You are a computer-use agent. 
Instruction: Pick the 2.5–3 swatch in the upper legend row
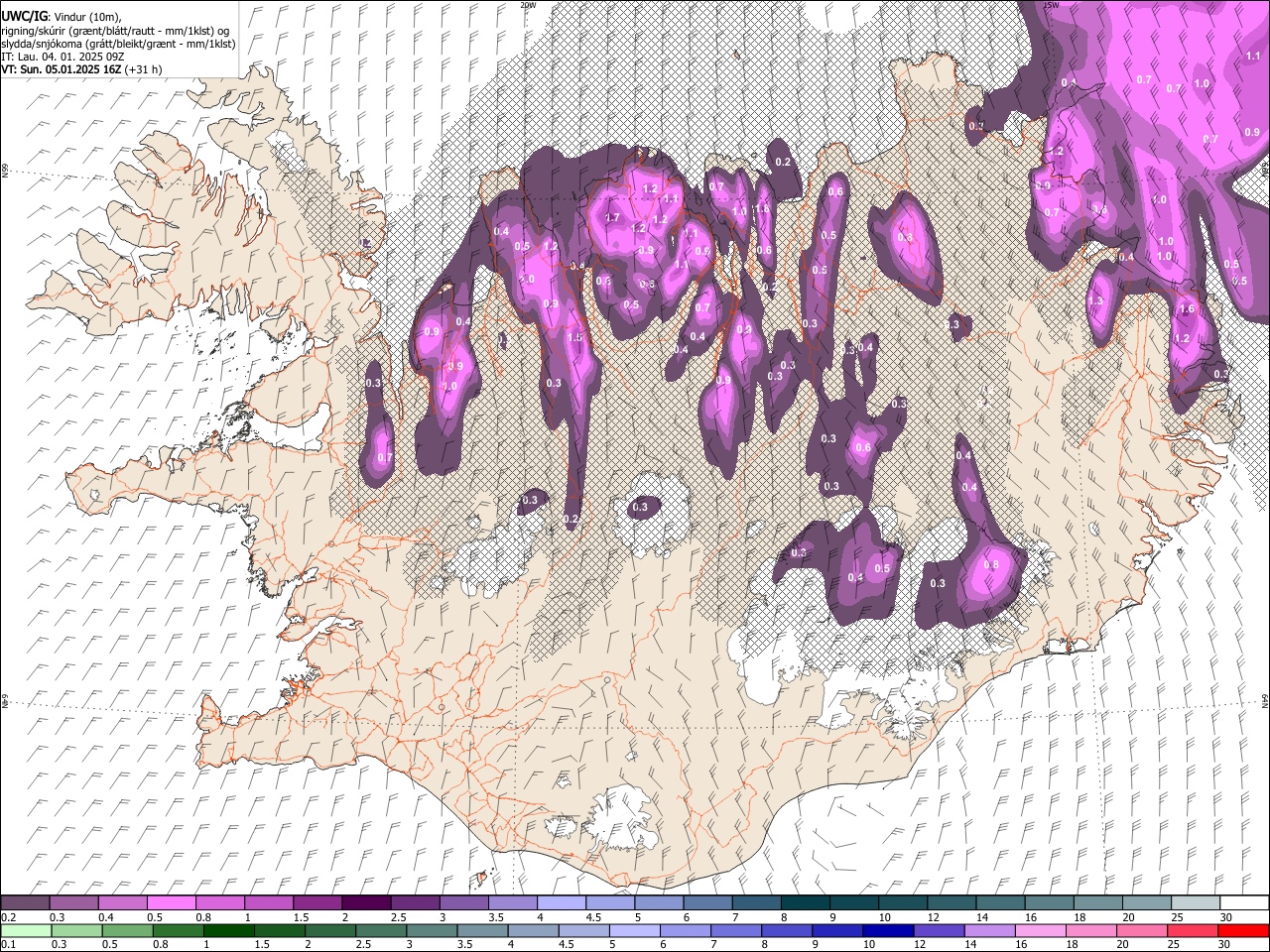[415, 903]
